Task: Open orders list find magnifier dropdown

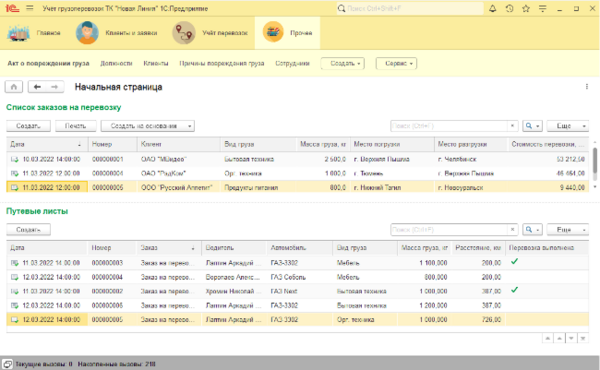Action: [x=532, y=126]
